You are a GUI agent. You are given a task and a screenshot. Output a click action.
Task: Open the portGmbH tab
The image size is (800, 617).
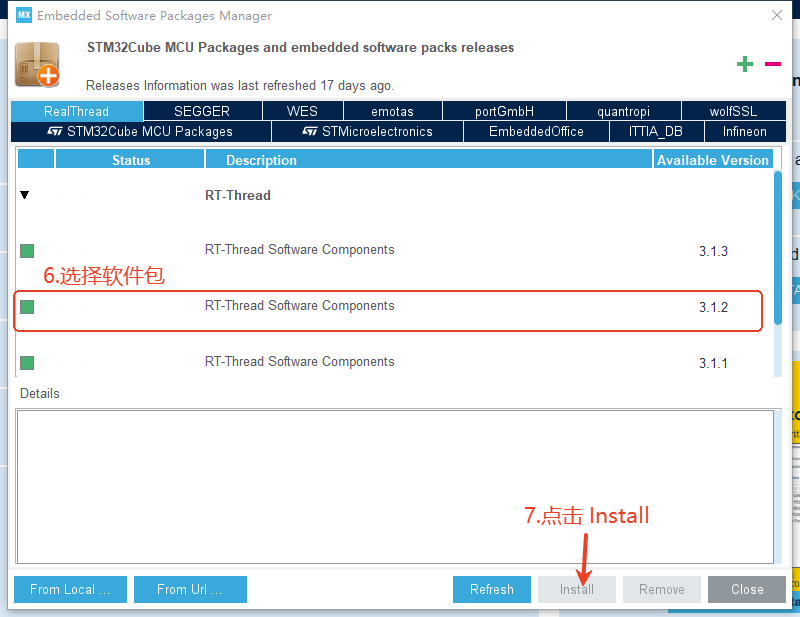pos(504,111)
